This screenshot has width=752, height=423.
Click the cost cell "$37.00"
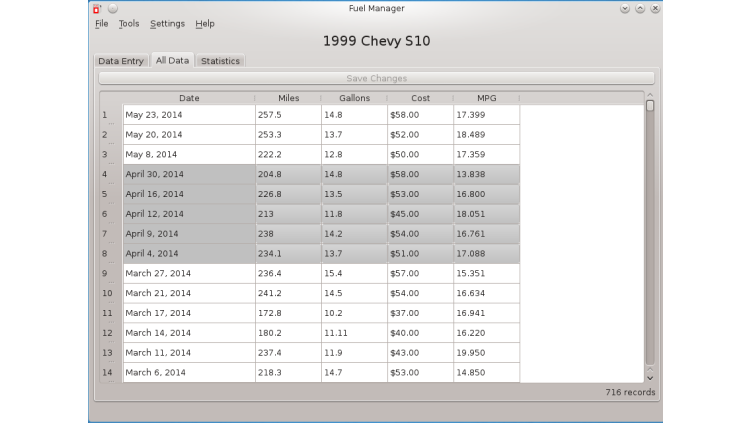[x=421, y=313]
